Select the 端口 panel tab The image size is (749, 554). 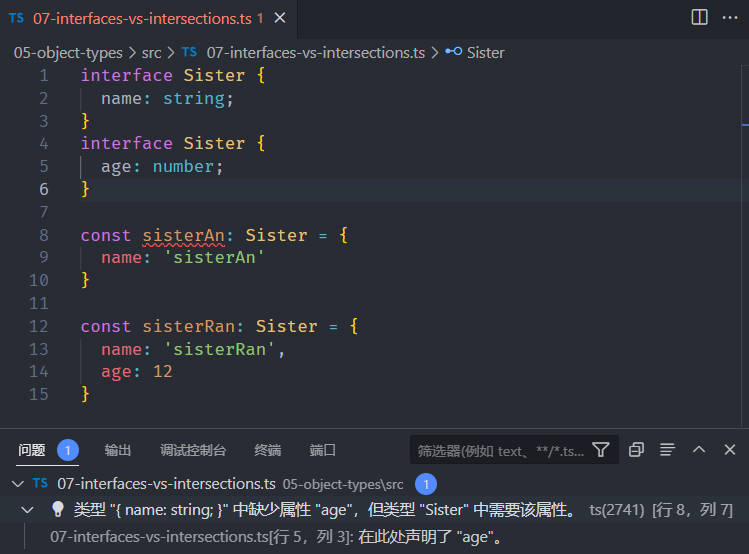click(322, 450)
